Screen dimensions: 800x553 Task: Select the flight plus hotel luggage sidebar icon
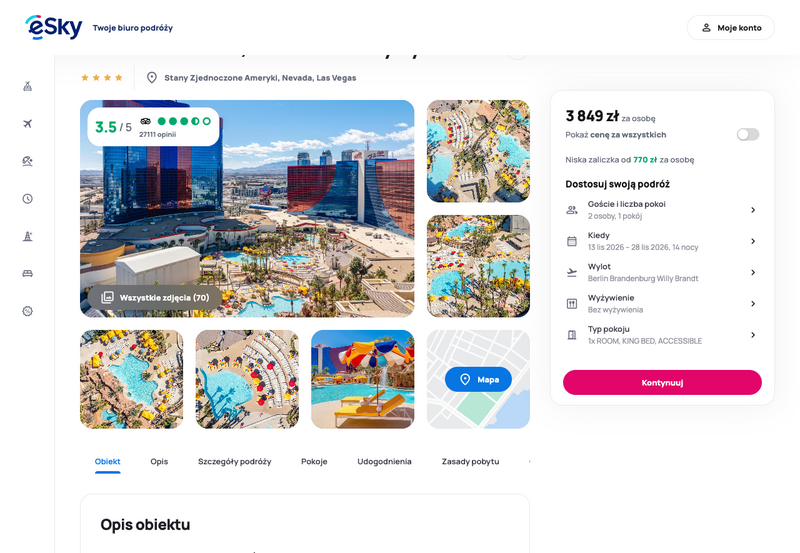[x=28, y=86]
